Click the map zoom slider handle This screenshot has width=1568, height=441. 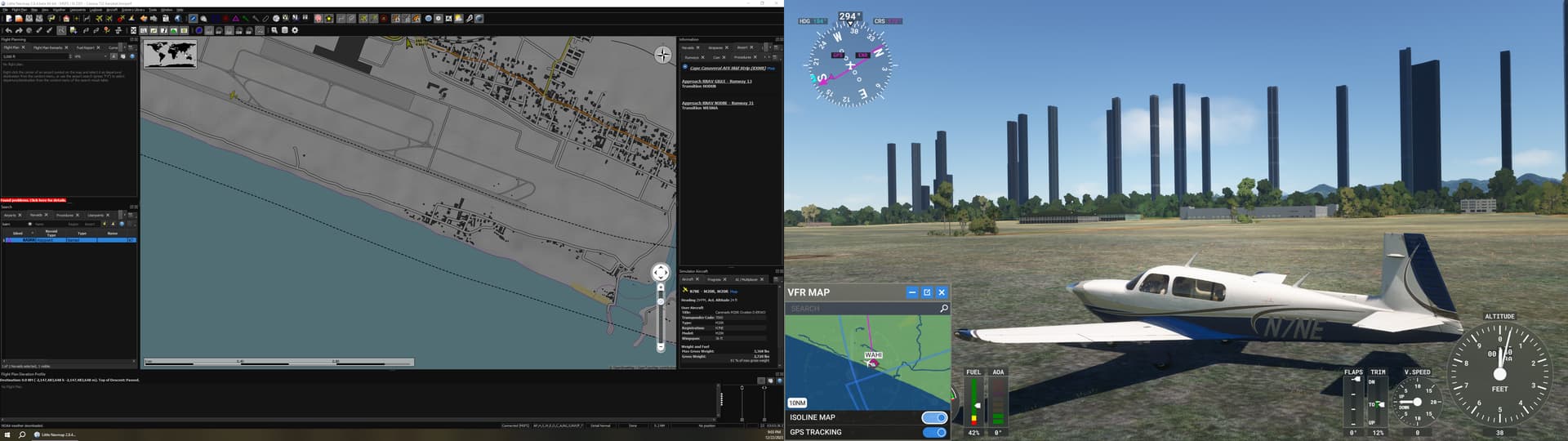pos(661,301)
